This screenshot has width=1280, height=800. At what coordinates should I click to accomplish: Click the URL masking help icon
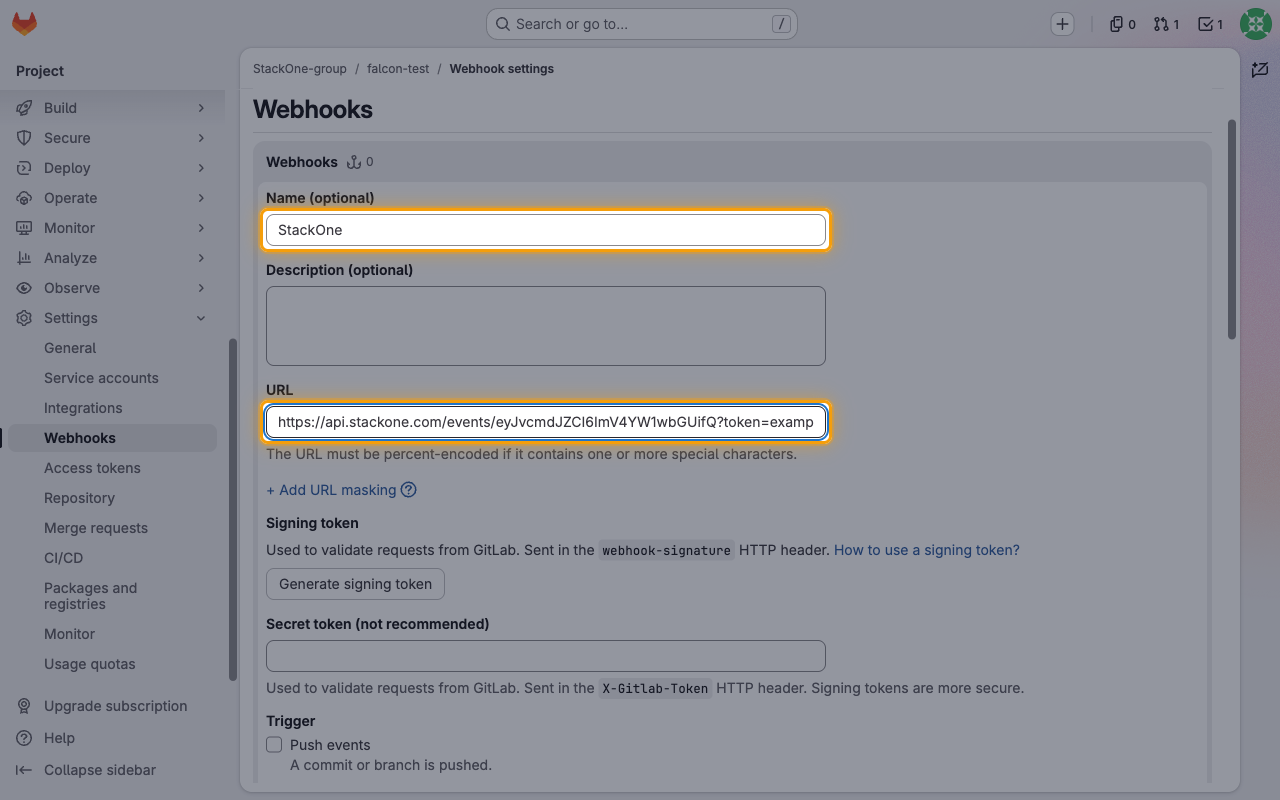tap(408, 490)
